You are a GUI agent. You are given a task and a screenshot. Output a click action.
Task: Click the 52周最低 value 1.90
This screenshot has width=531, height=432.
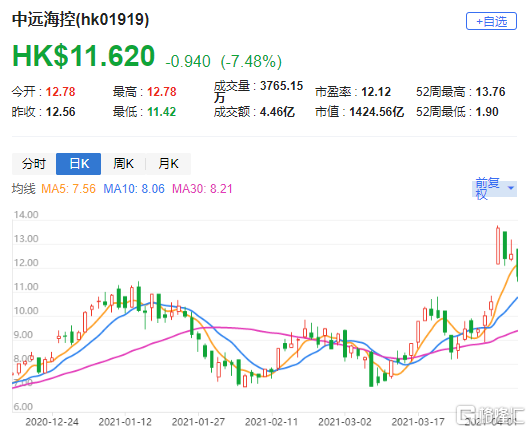coord(487,112)
